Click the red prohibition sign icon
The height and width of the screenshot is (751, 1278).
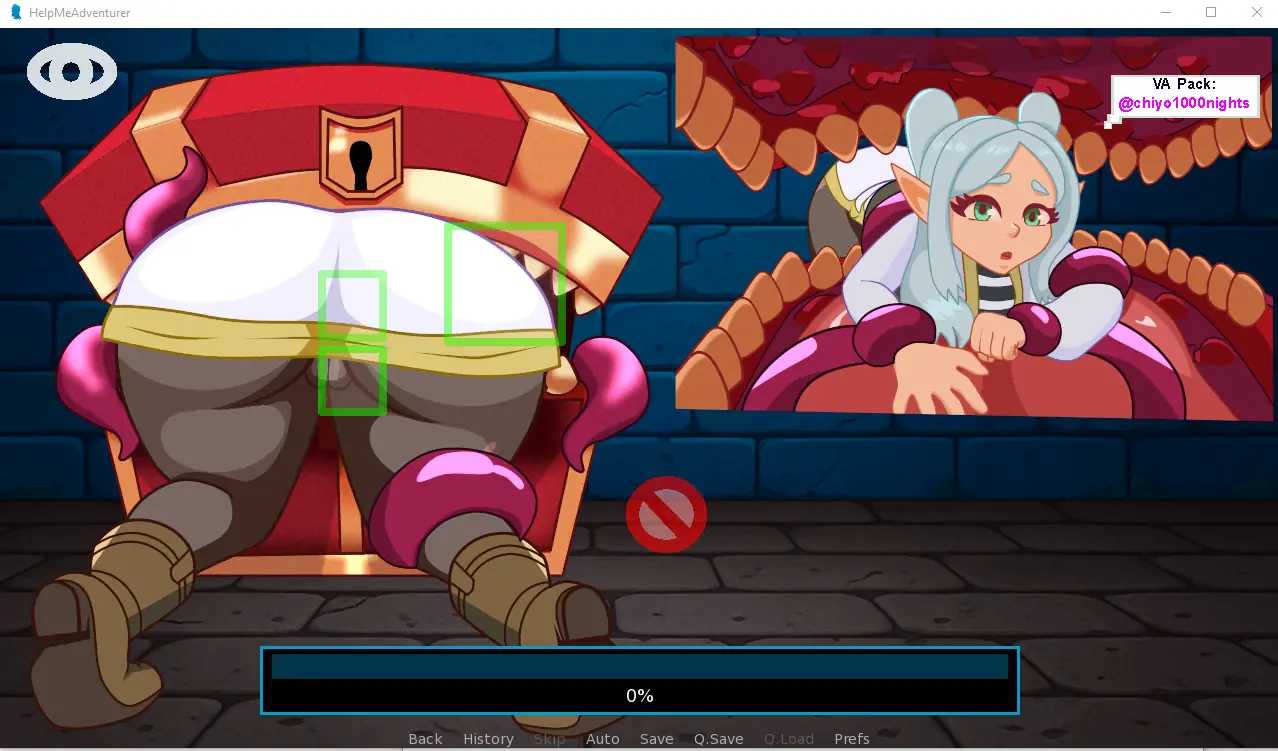pos(666,514)
